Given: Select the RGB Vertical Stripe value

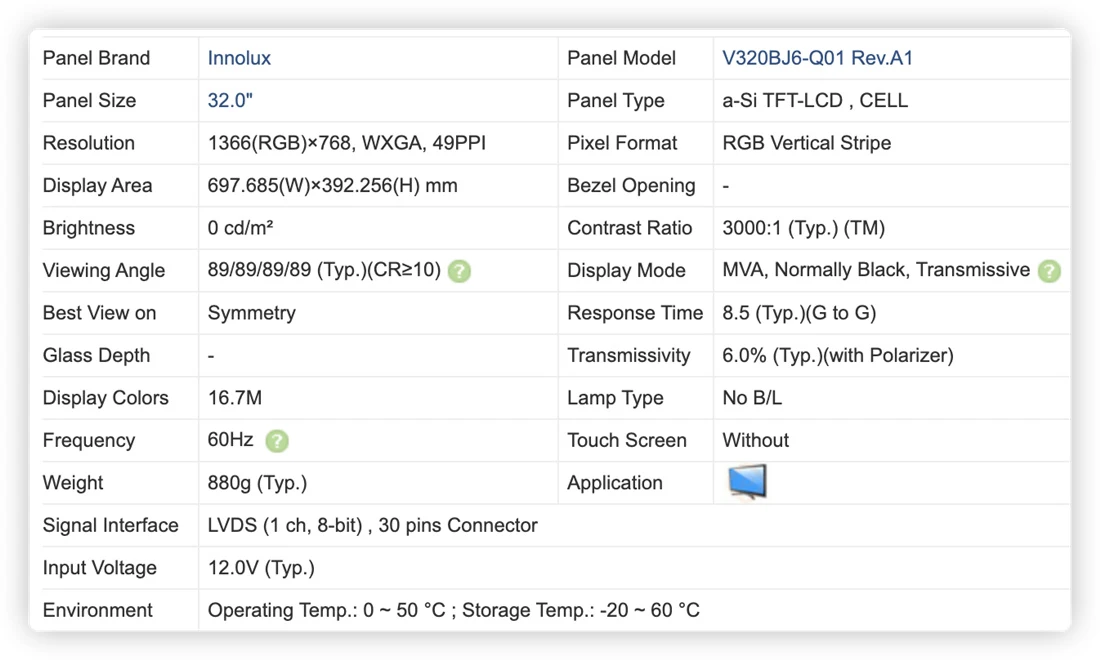Looking at the screenshot, I should coord(807,143).
